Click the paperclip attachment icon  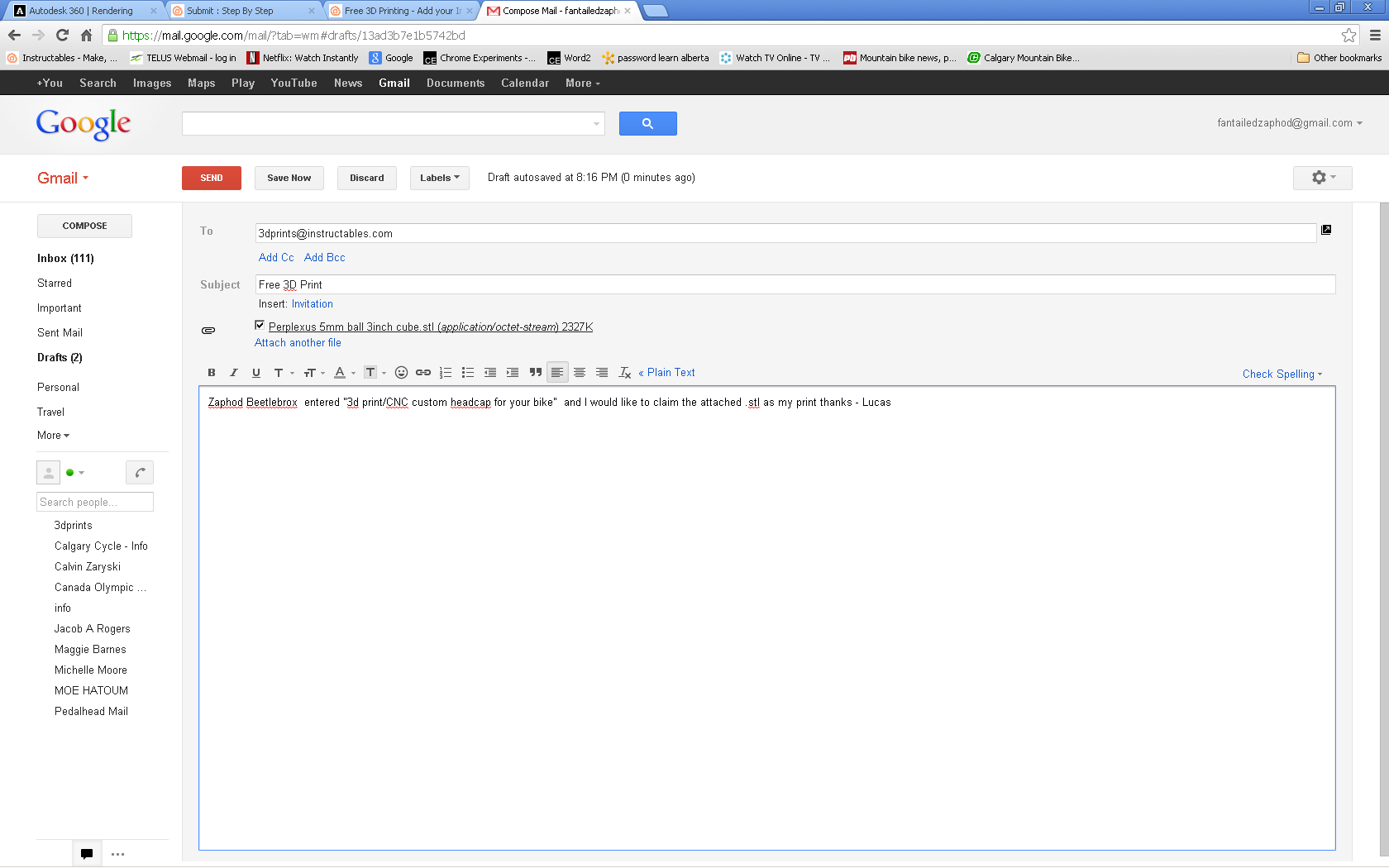point(208,331)
